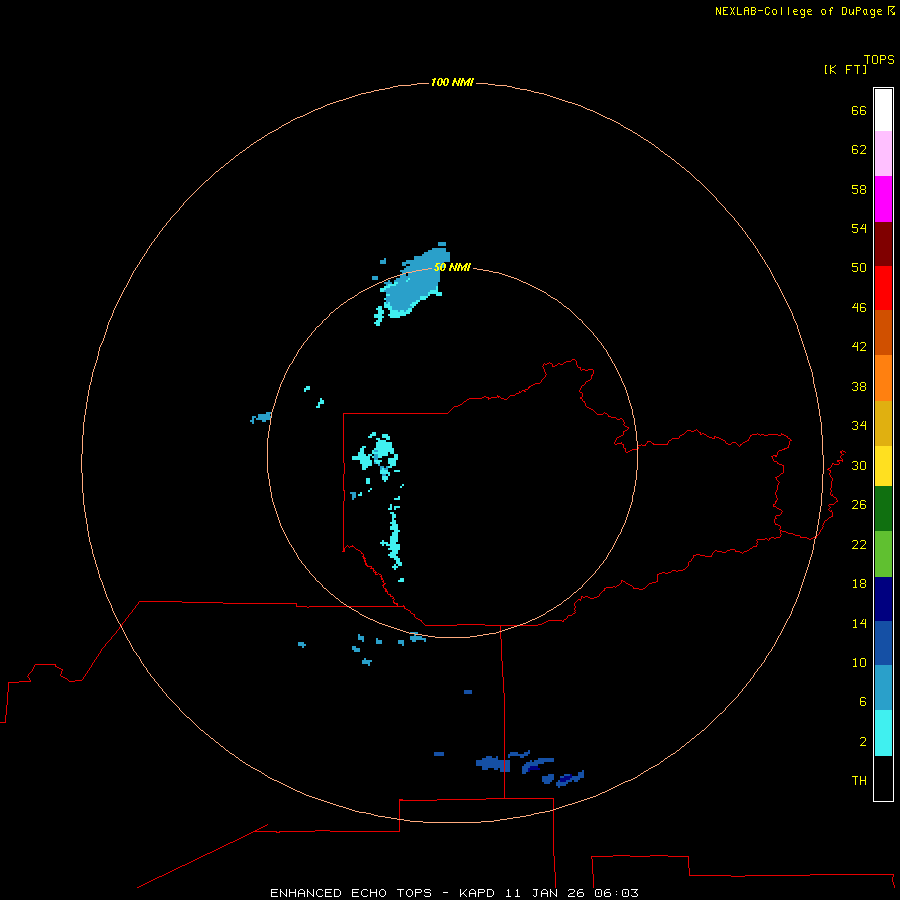Click the bright red swatch at 50 K FT
The width and height of the screenshot is (900, 900).
(x=883, y=288)
